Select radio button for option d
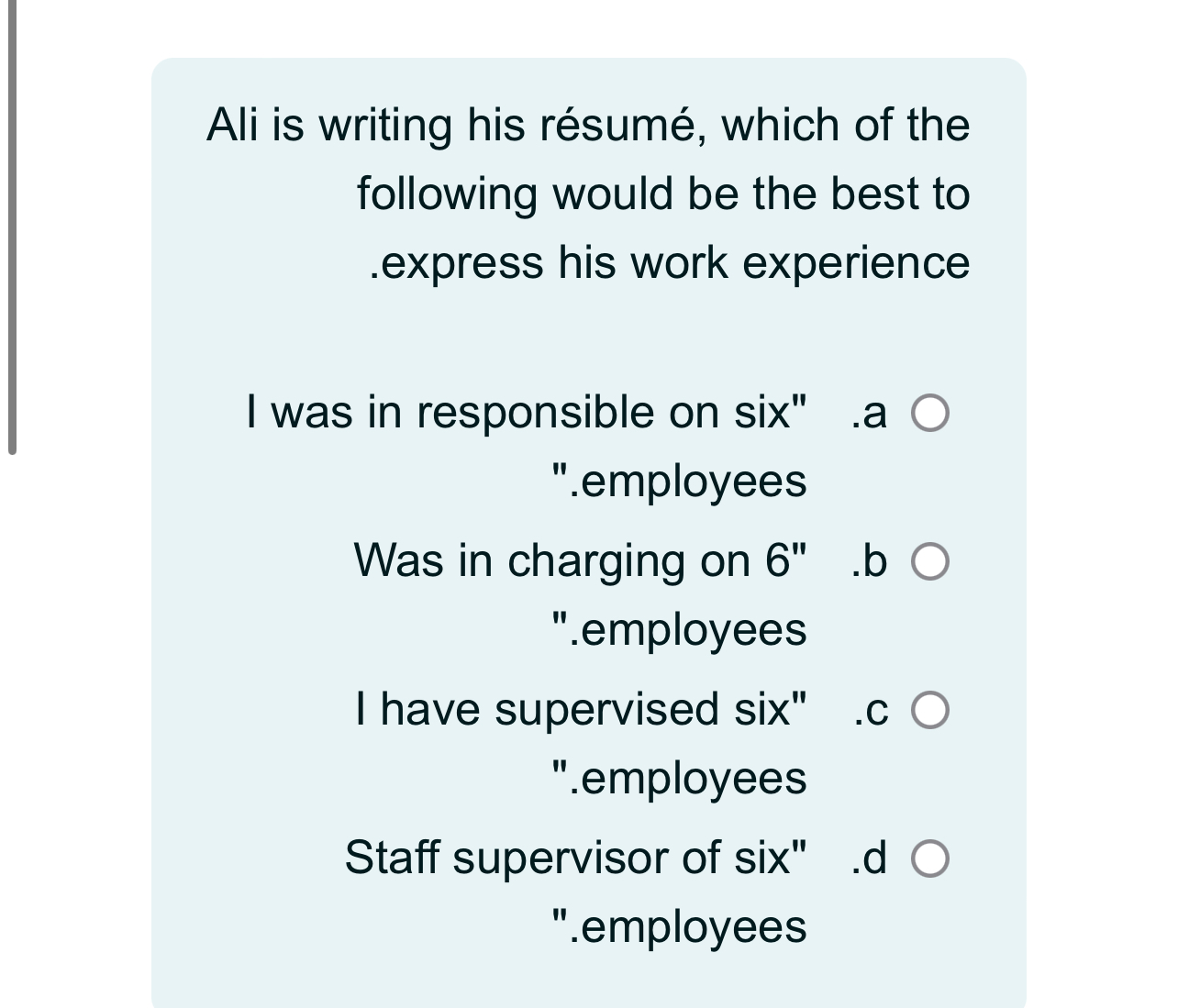Screen dimensions: 1178x1008 pos(929,859)
